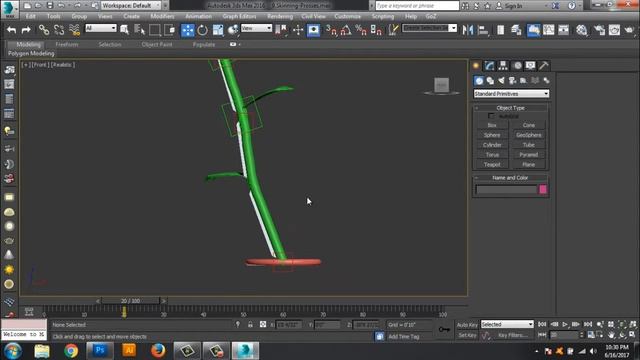Open the Edit menu
Screen dimensions: 640x360
[31, 16]
